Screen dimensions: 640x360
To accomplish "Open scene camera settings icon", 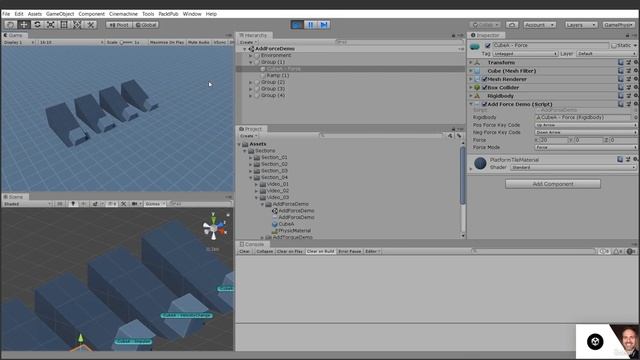I will (x=135, y=204).
